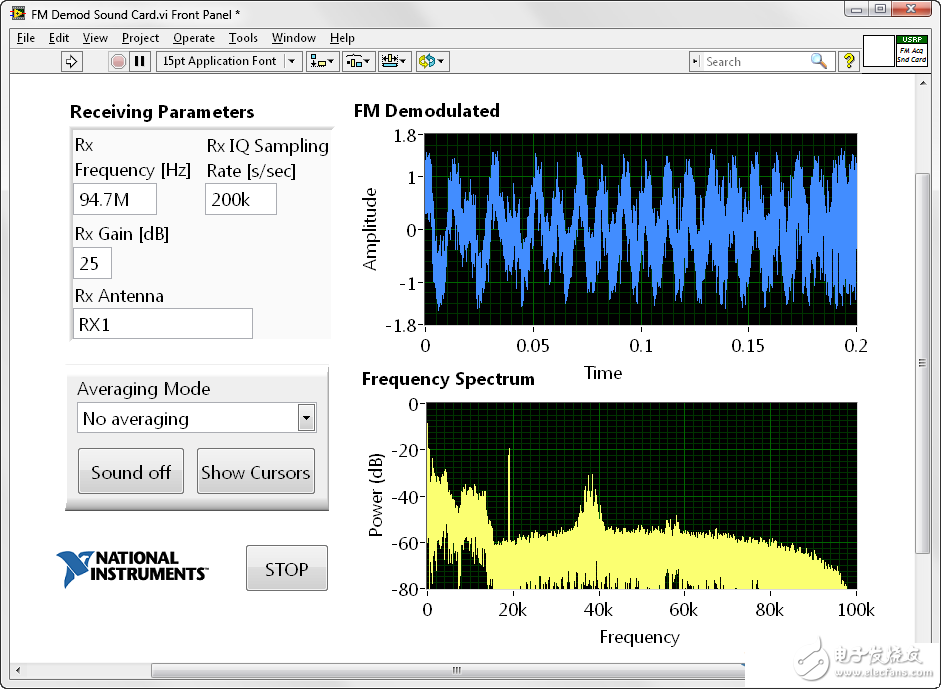Click the yellow context help question mark
Viewport: 941px width, 689px height.
(x=848, y=61)
